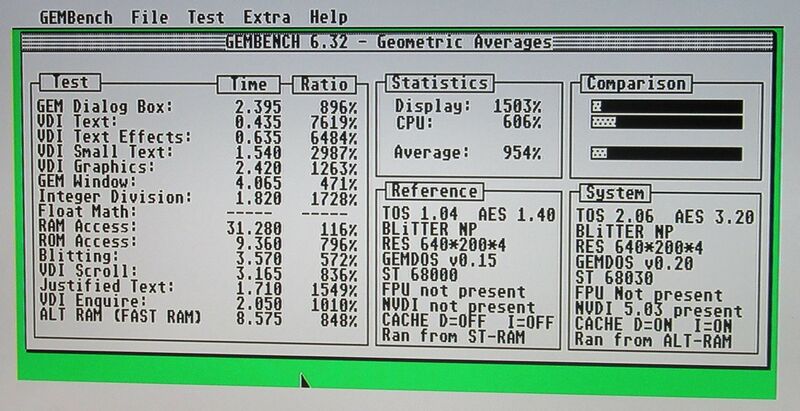Click the 31.280 RAM Access time value
The height and width of the screenshot is (411, 800).
click(254, 228)
